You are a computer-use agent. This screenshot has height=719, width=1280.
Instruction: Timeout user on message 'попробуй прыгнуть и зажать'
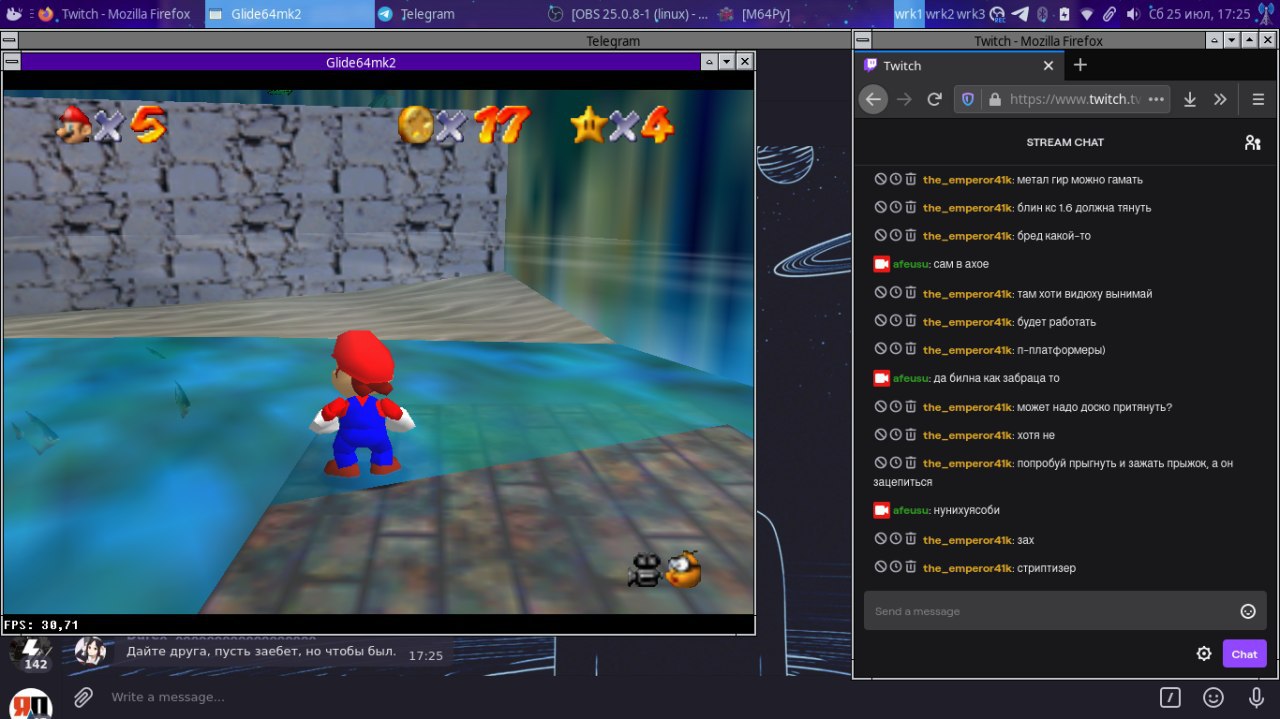coord(895,462)
